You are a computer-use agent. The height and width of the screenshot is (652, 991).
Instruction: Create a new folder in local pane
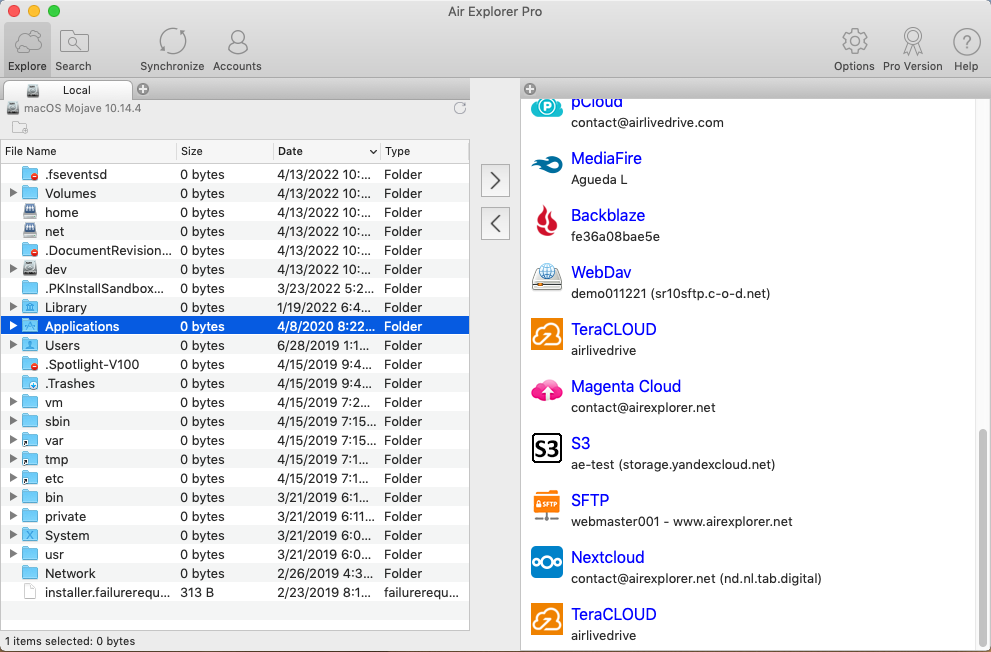20,128
